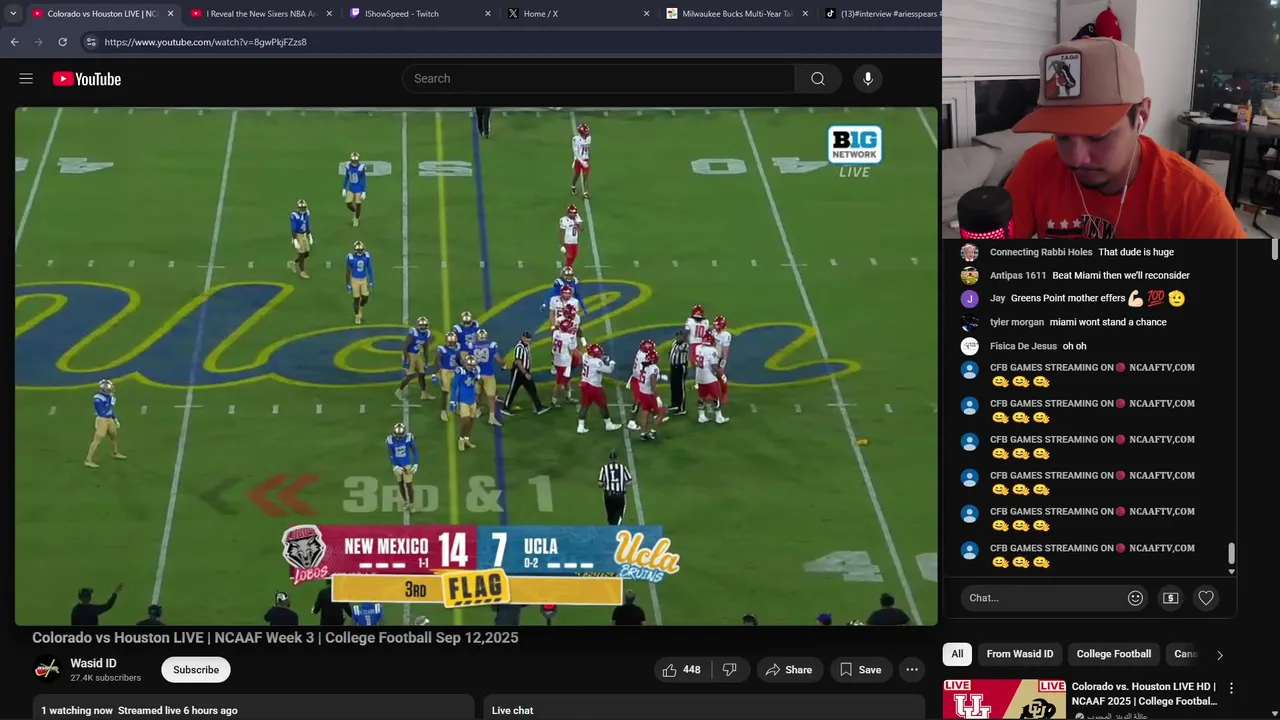Close the Sixers NBA tab
This screenshot has height=720, width=1280.
329,14
